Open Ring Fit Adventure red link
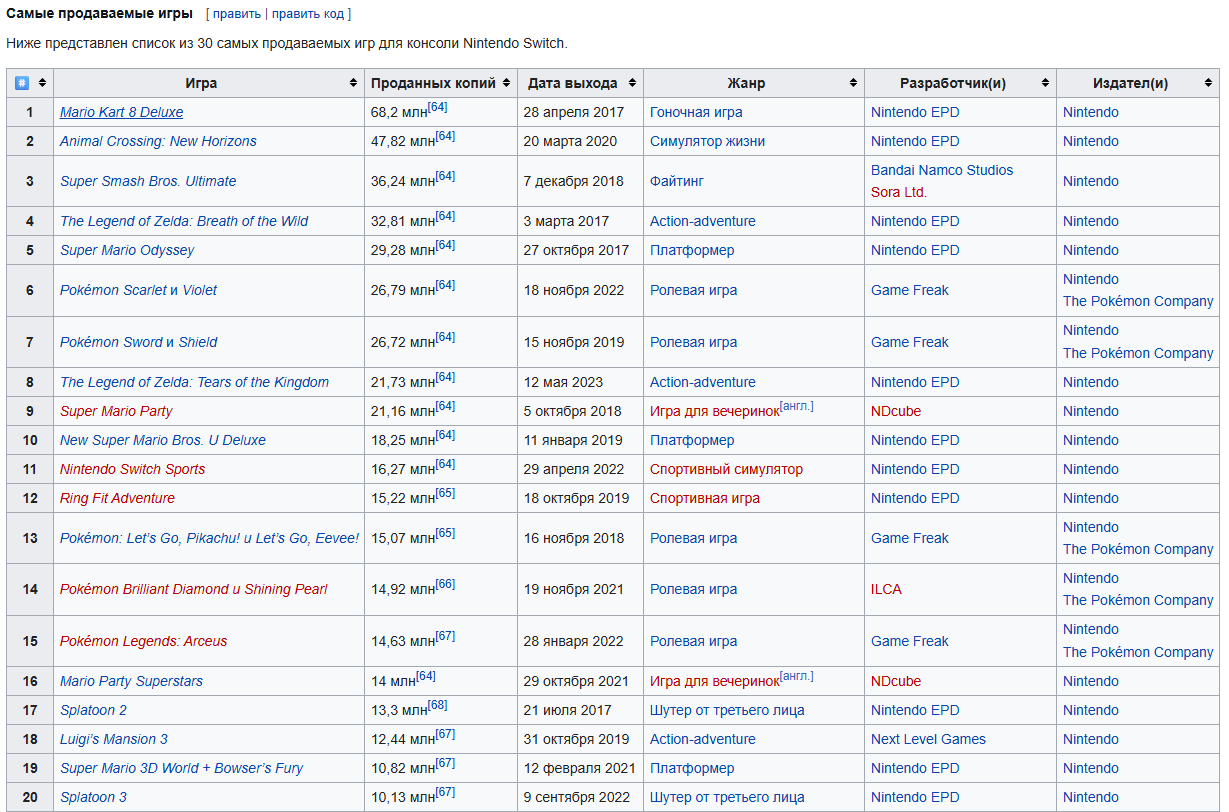The height and width of the screenshot is (812, 1229). pyautogui.click(x=117, y=498)
